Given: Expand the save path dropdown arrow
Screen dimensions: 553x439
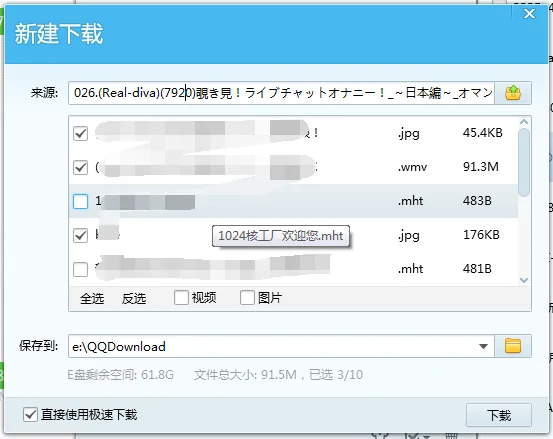Looking at the screenshot, I should (x=484, y=346).
